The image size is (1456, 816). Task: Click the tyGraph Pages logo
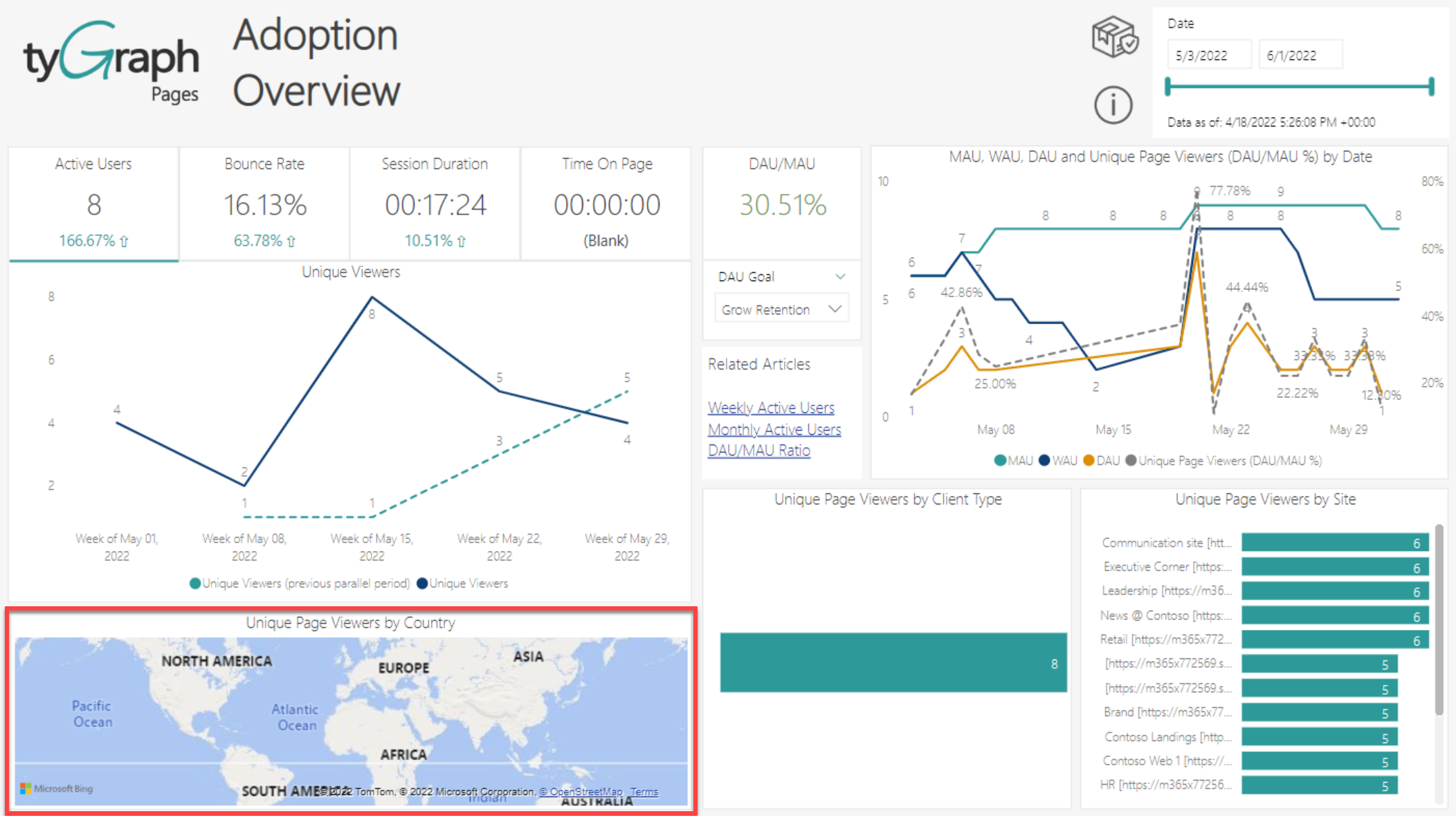(111, 61)
